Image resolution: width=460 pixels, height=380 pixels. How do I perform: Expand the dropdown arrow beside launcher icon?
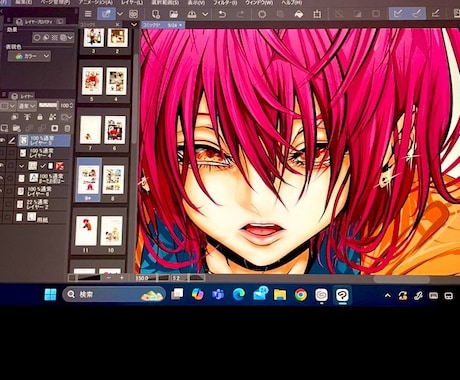[x=120, y=14]
